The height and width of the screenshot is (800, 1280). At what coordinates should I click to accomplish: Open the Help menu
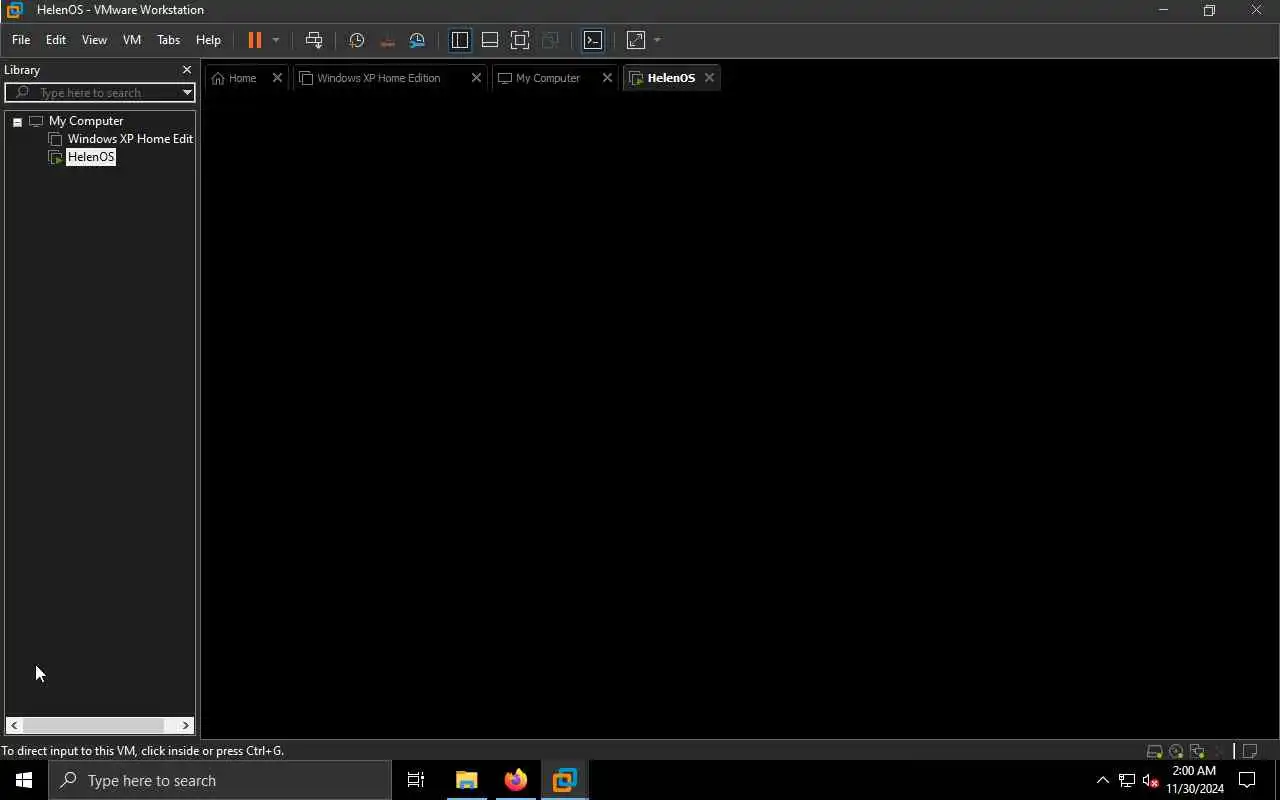click(208, 40)
